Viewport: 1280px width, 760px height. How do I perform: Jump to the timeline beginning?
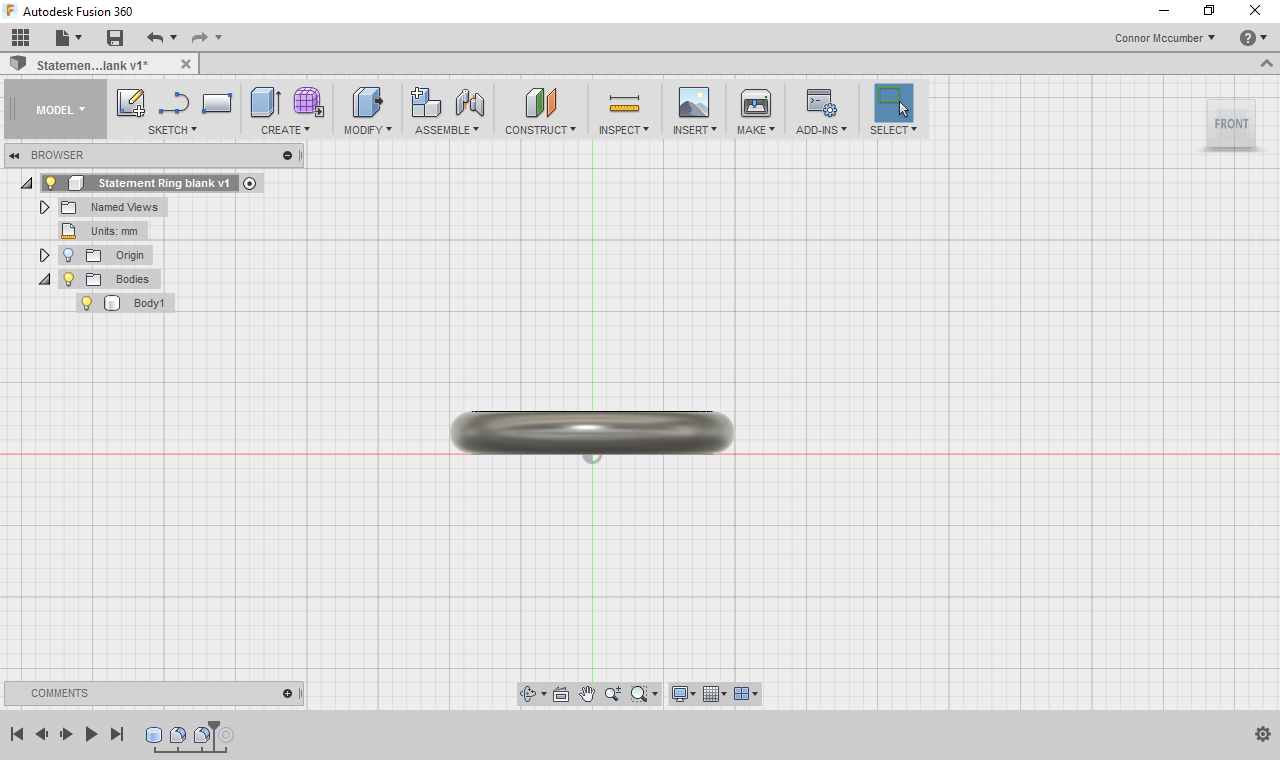click(17, 734)
